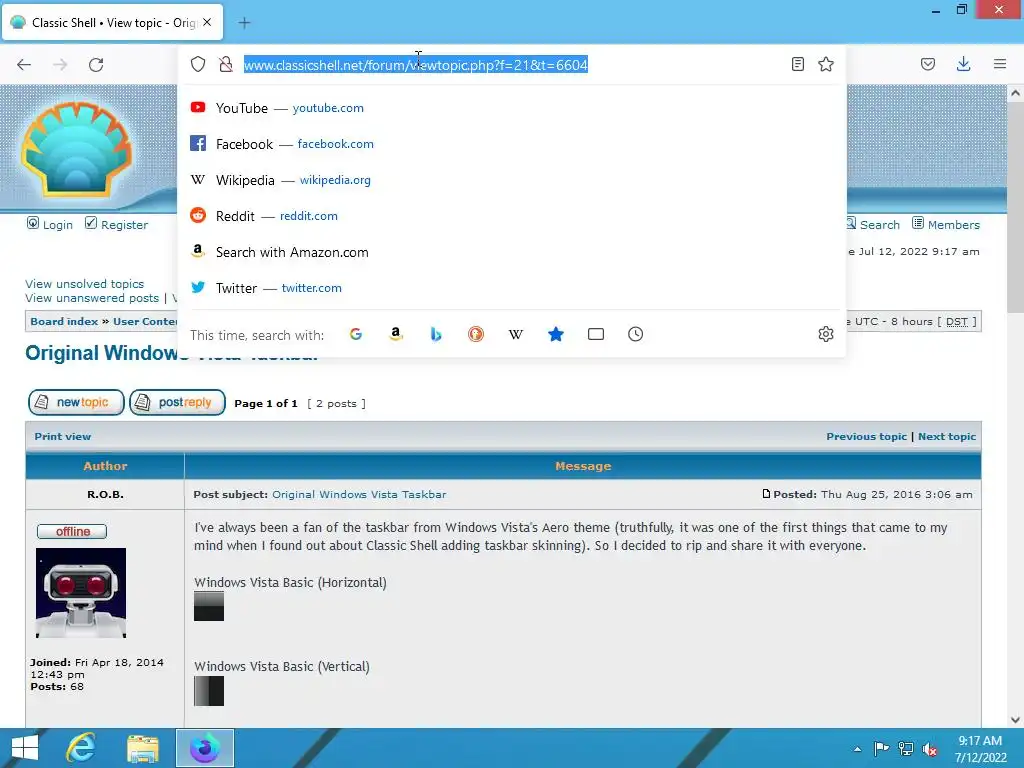Open Windows Vista Basic Horizontal thumbnail
This screenshot has width=1024, height=768.
(209, 607)
